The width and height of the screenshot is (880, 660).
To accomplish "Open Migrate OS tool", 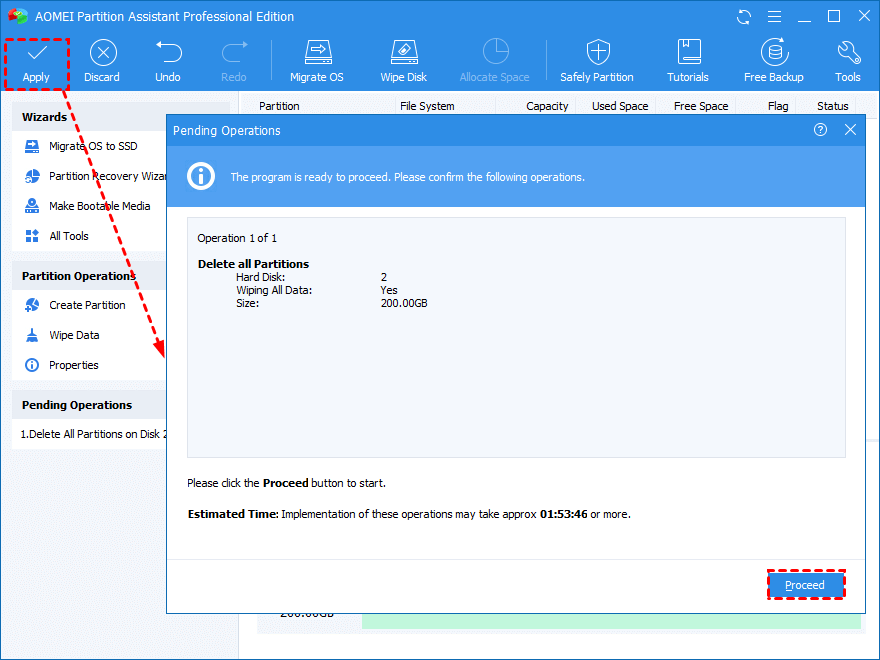I will click(317, 62).
